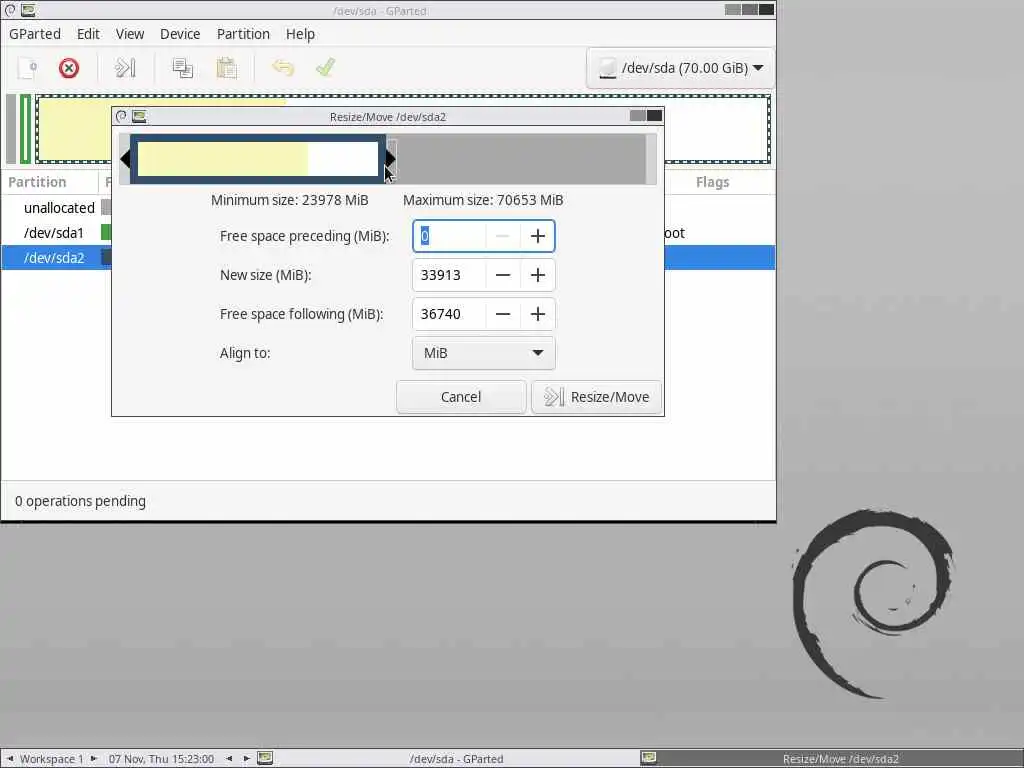
Task: Click the right resize handle arrow
Action: click(x=391, y=159)
